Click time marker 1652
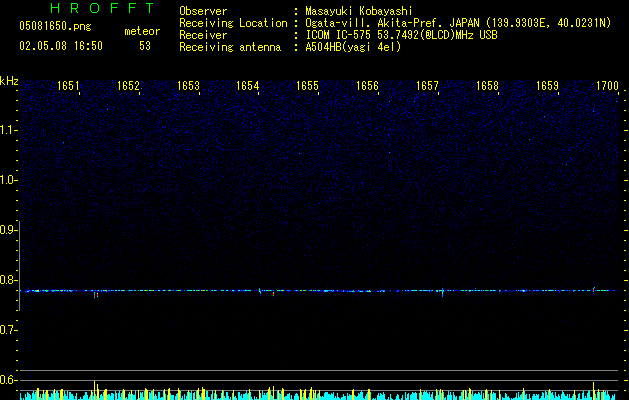Image resolution: width=629 pixels, height=400 pixels. point(128,86)
